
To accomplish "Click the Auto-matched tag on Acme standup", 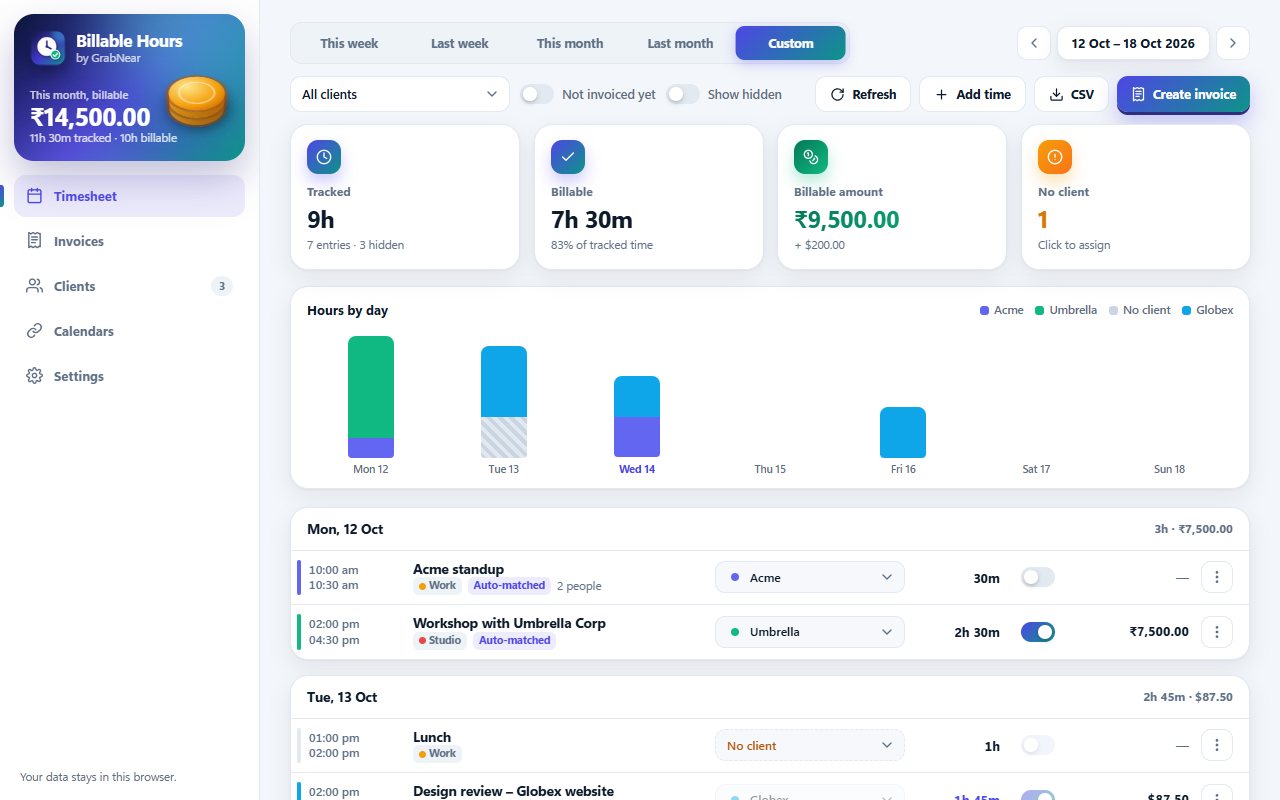I will [509, 585].
